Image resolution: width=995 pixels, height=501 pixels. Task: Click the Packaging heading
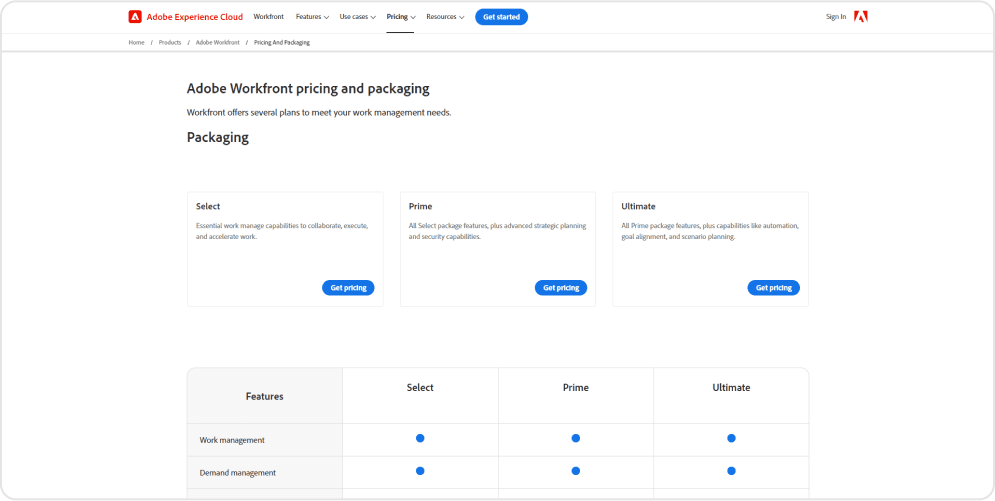218,138
